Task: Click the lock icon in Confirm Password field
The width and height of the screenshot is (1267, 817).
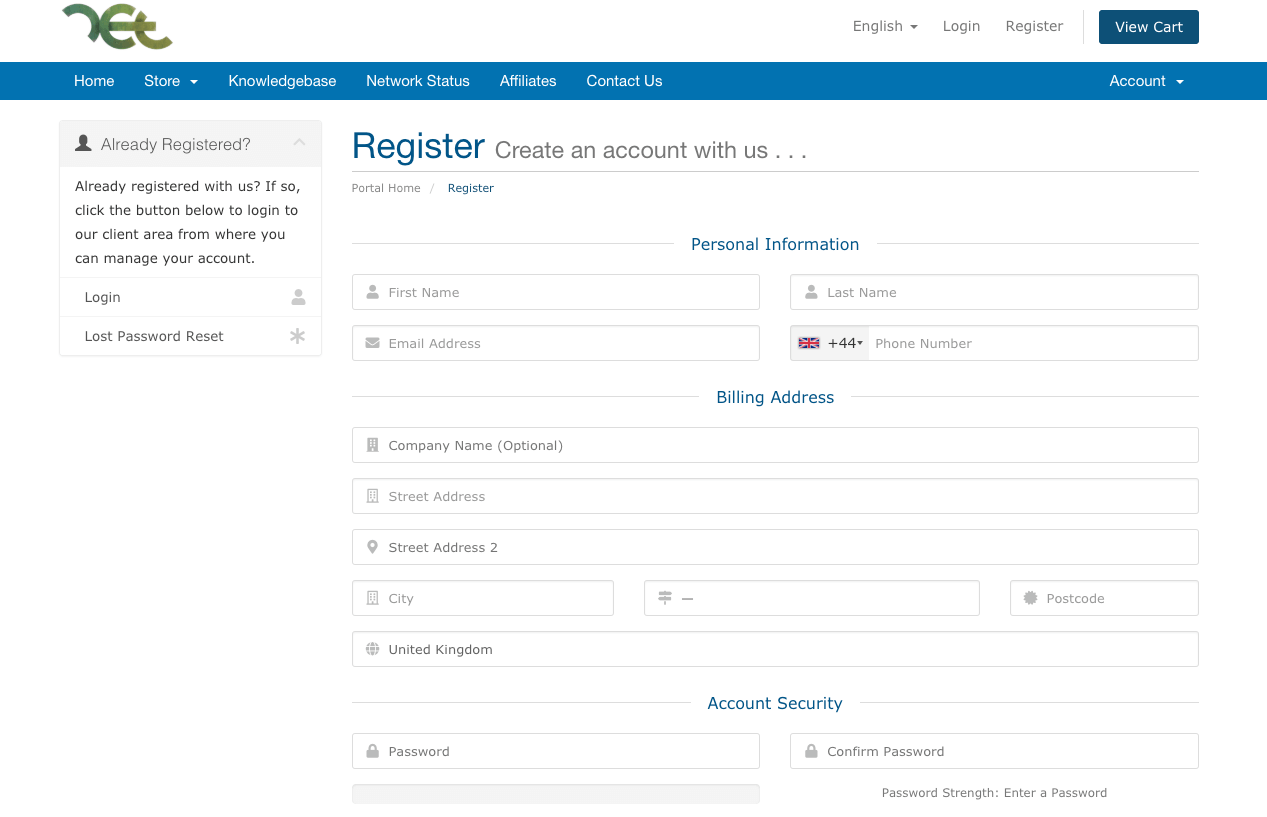Action: tap(811, 751)
